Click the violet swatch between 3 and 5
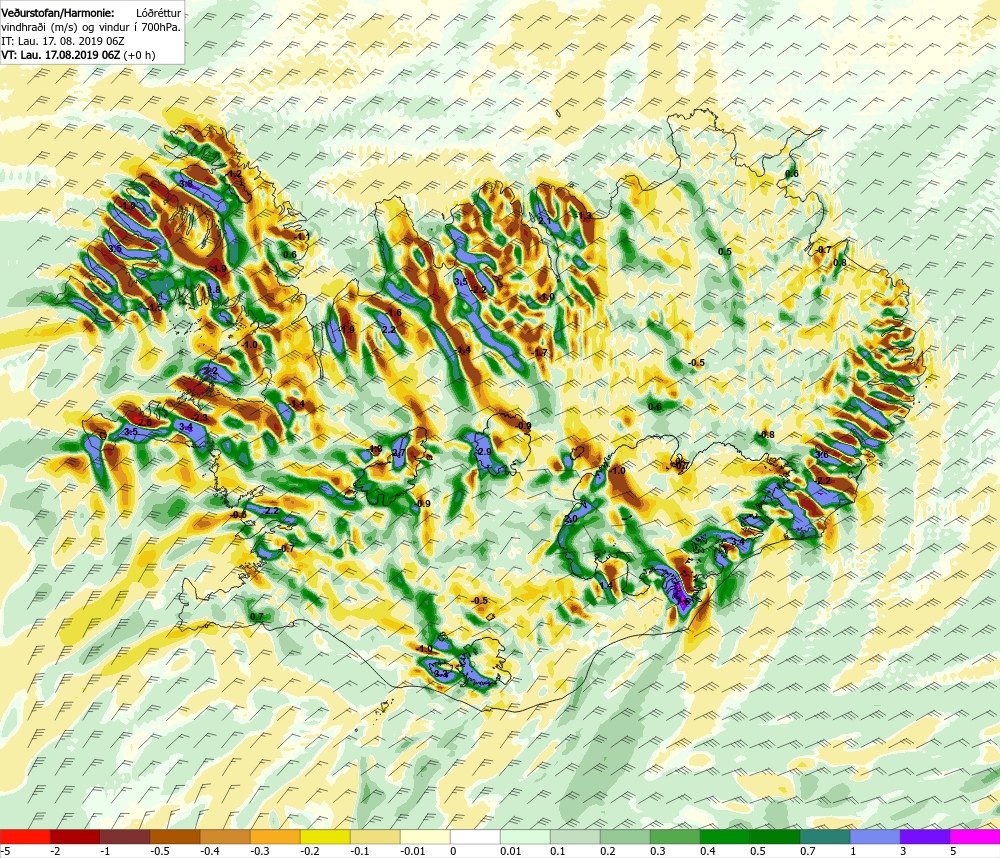This screenshot has height=858, width=1000. click(925, 836)
